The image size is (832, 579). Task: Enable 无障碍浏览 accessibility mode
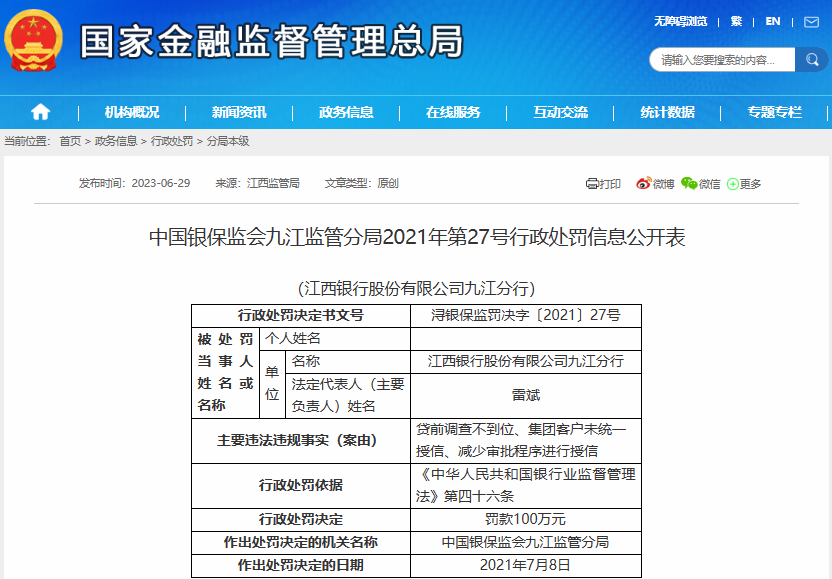680,21
